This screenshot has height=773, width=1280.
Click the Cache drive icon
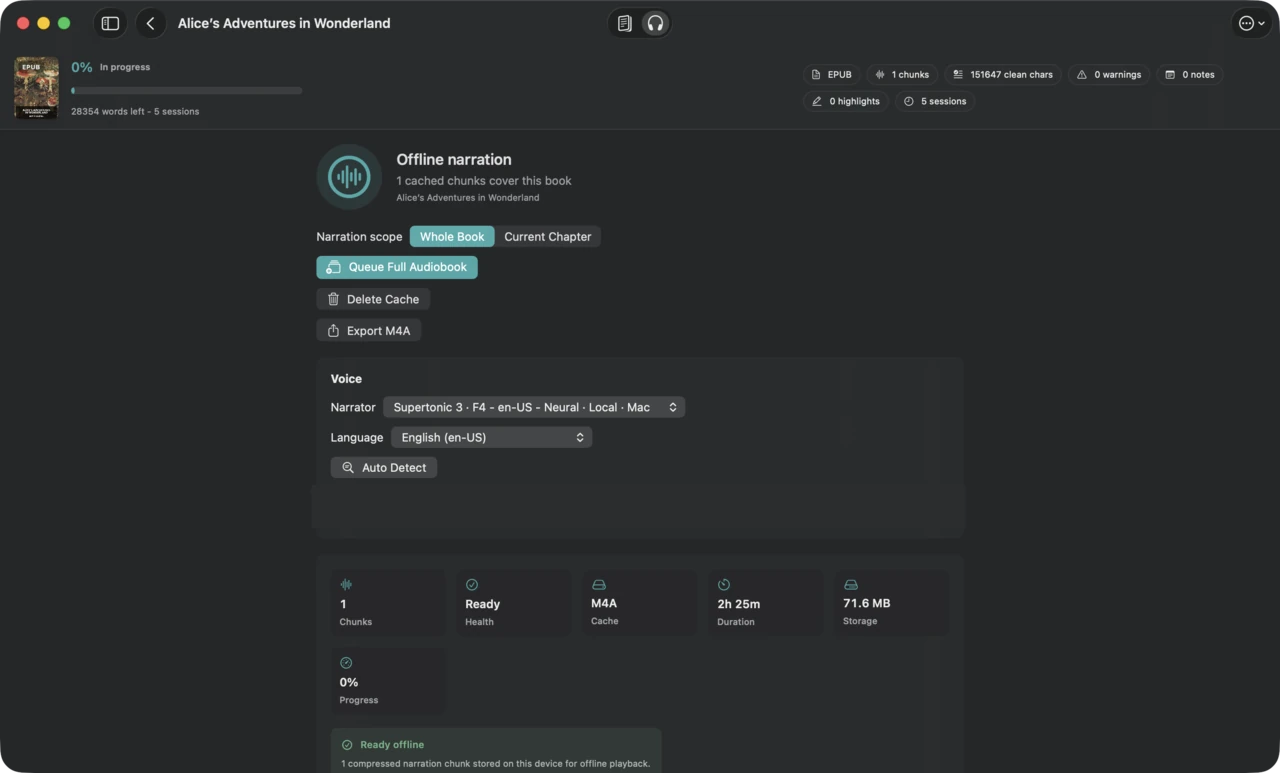click(x=598, y=585)
